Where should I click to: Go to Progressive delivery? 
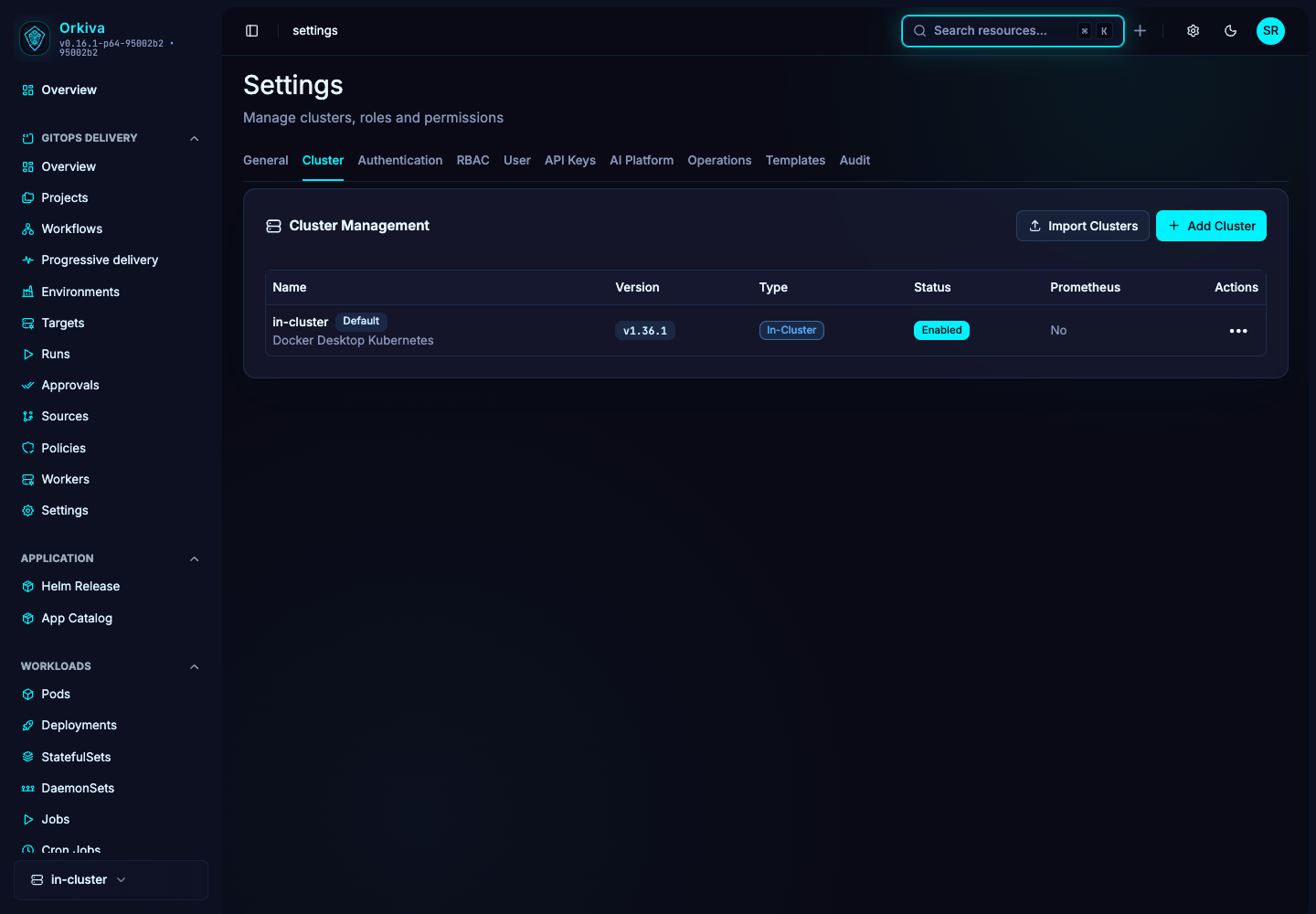(x=110, y=260)
